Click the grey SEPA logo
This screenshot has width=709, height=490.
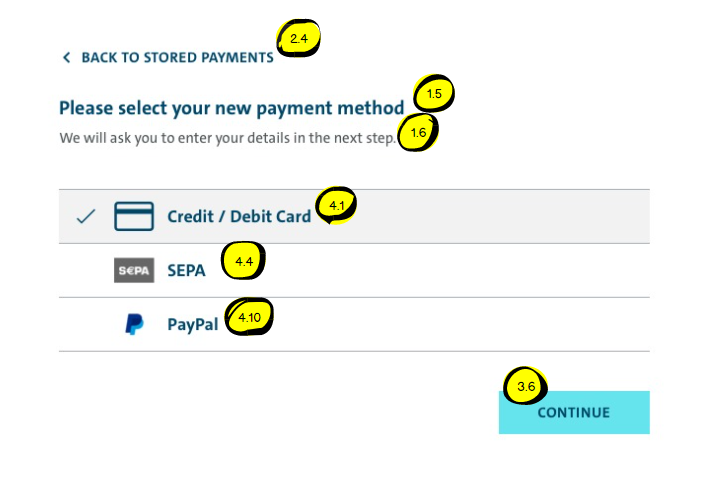[x=134, y=270]
